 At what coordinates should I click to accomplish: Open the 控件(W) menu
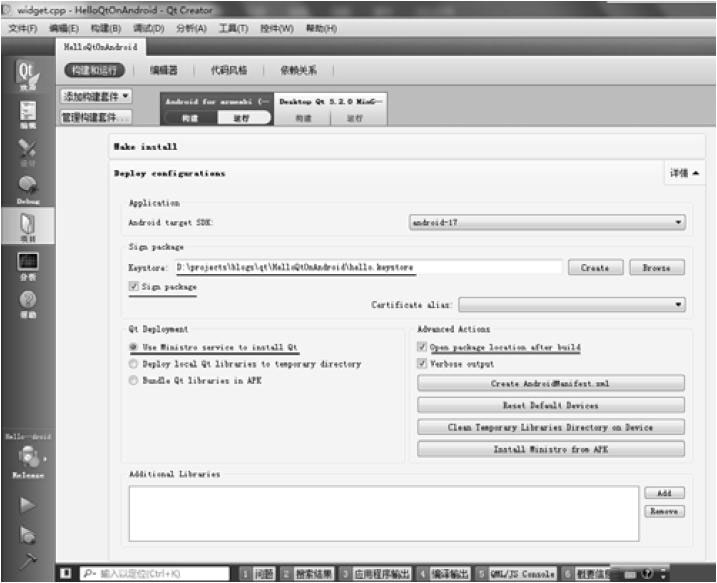(277, 28)
